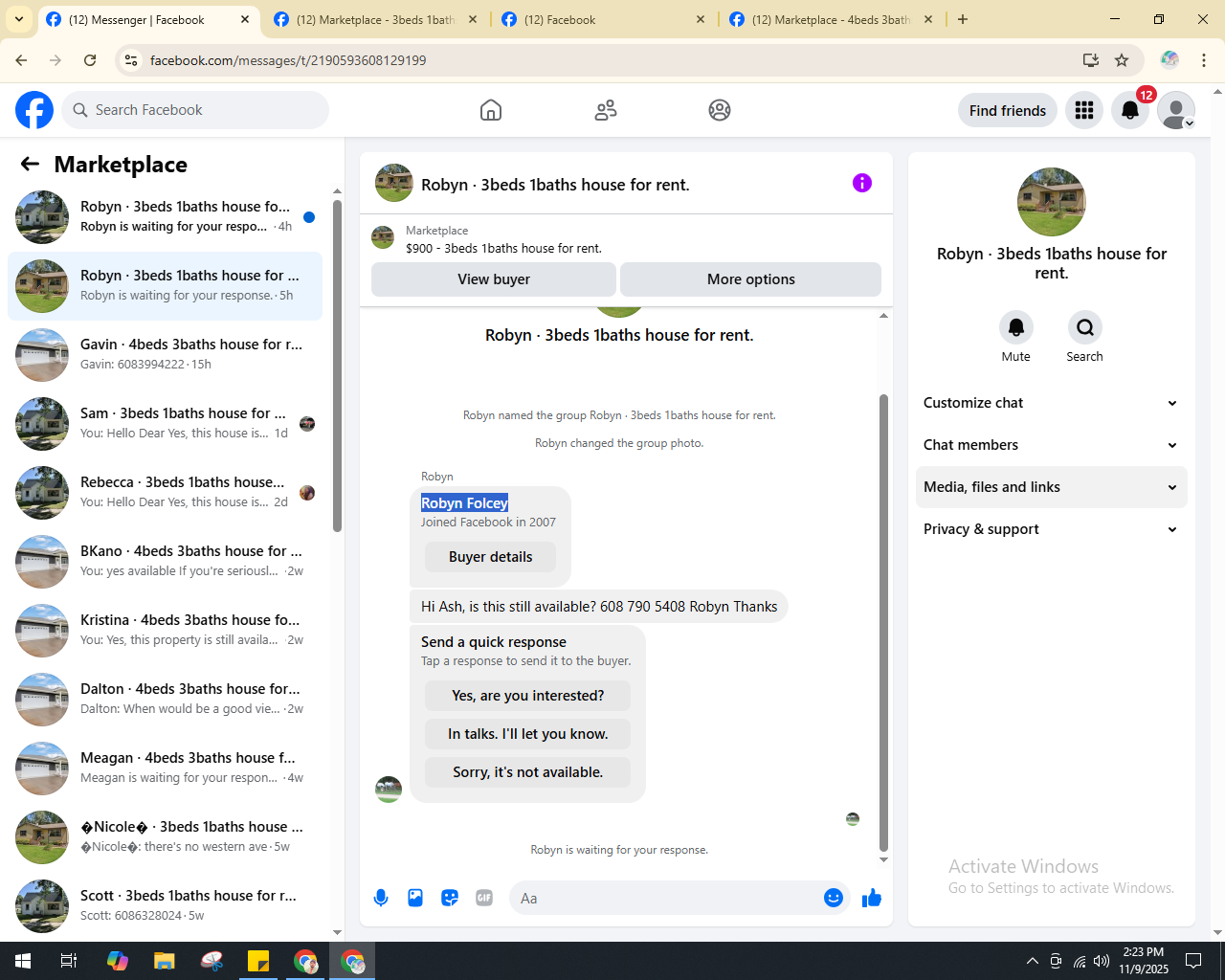Switch to Marketplace 4beds 3bath tab
The height and width of the screenshot is (980, 1225).
(x=830, y=19)
